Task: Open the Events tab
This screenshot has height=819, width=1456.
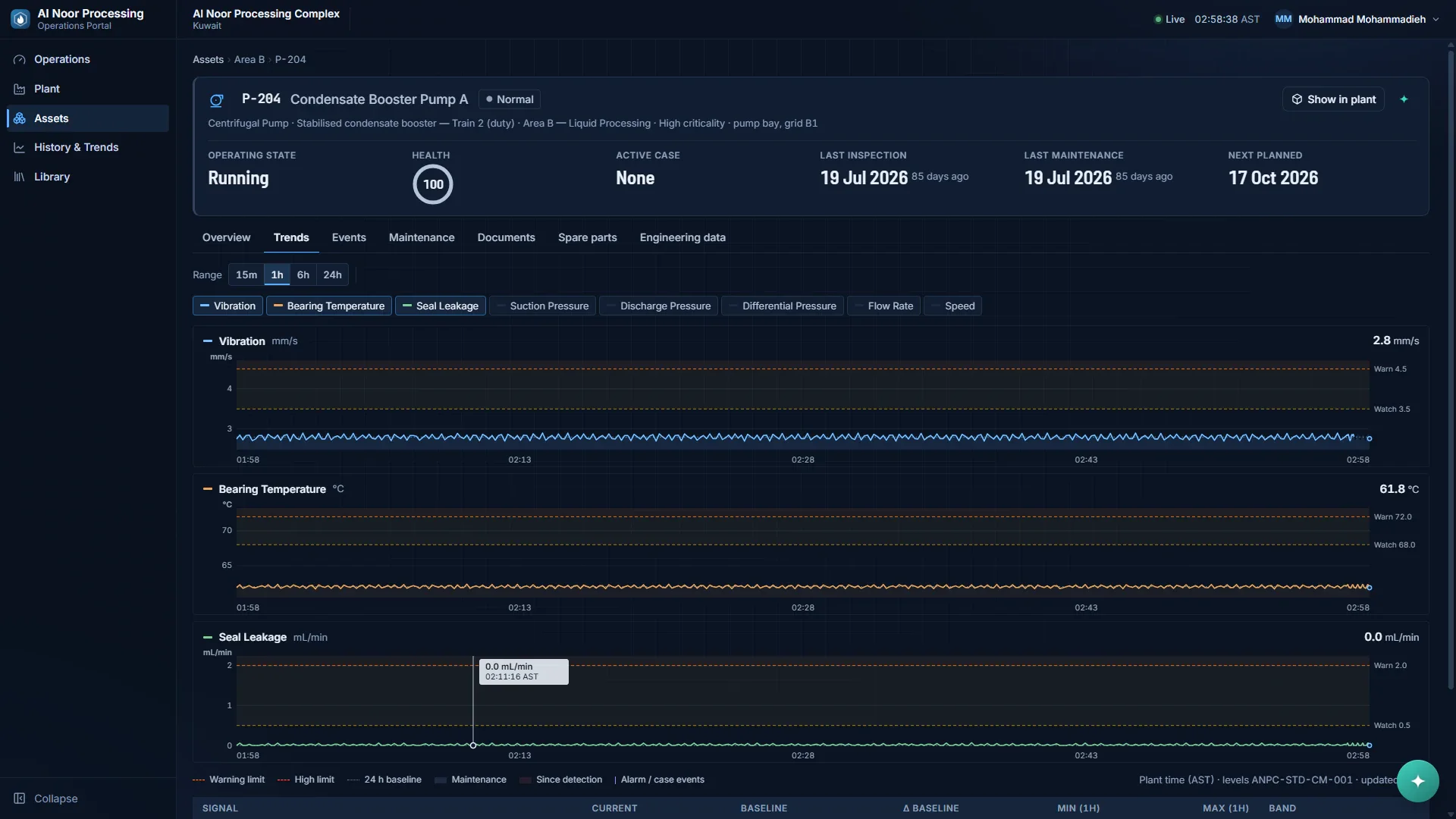Action: tap(349, 237)
